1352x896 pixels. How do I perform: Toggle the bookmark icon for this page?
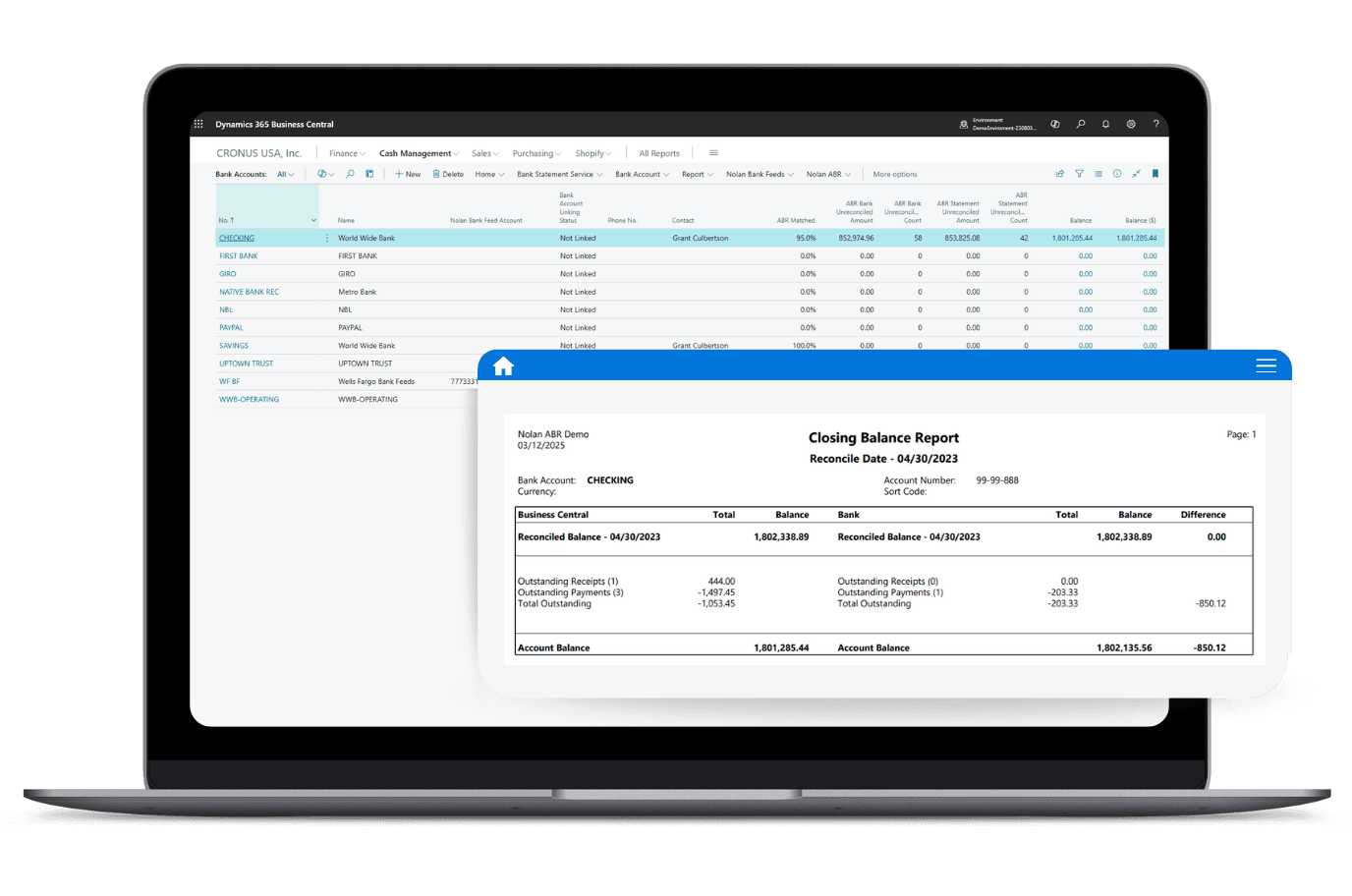tap(1155, 174)
